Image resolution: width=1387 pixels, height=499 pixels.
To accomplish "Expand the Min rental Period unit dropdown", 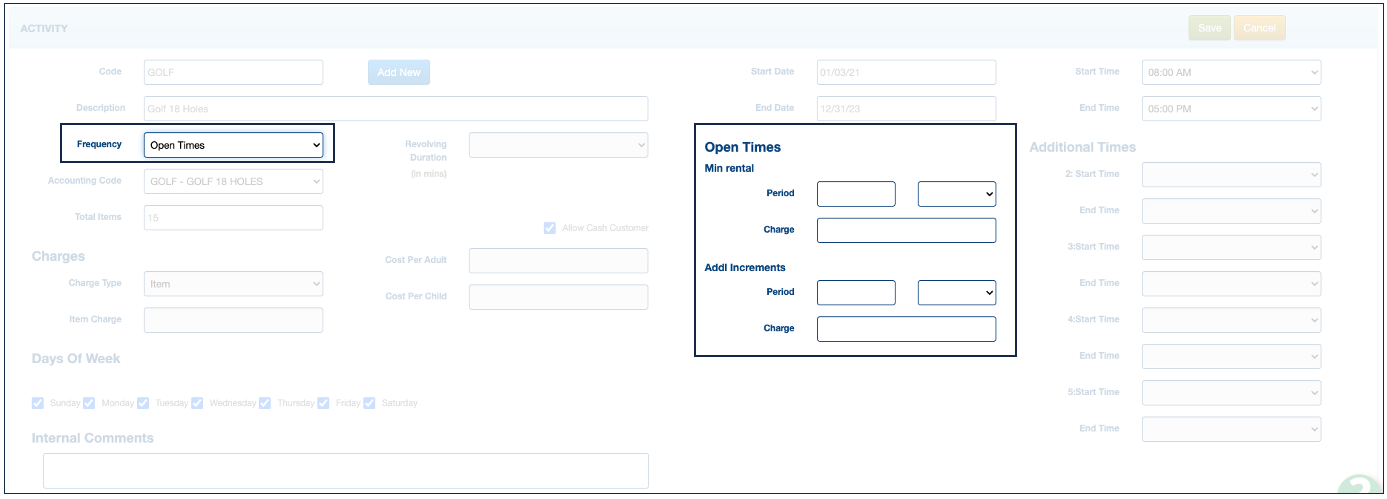I will click(x=956, y=194).
